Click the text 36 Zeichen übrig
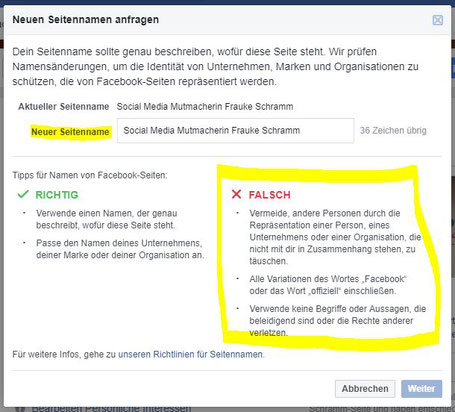Screen dimensions: 455x412 pos(393,130)
